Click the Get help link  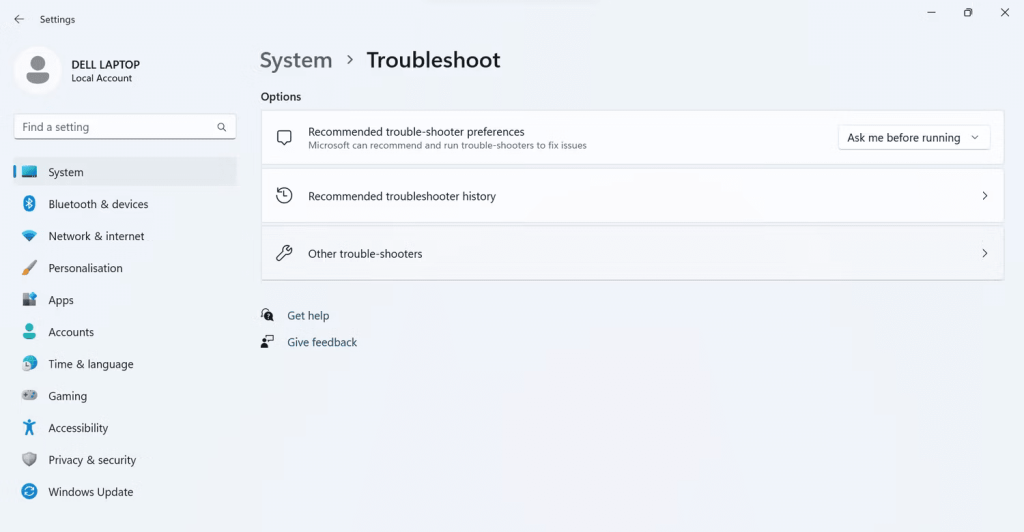308,315
